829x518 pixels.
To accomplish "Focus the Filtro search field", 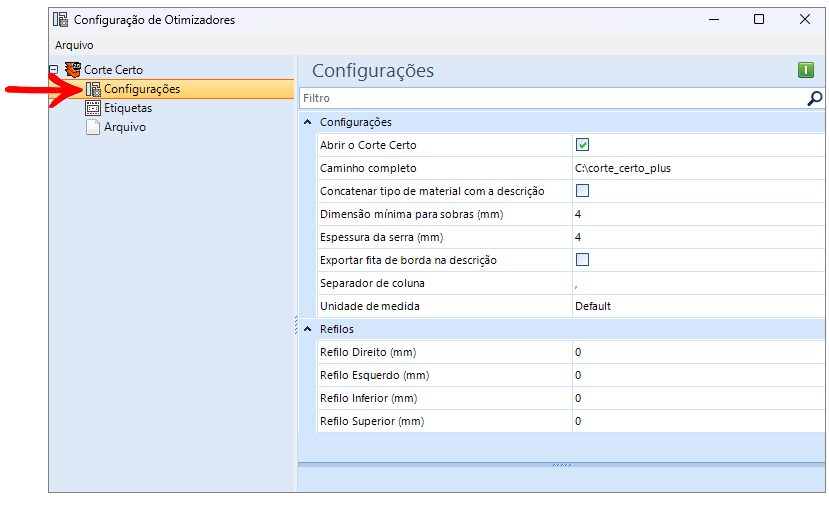I will [x=552, y=98].
